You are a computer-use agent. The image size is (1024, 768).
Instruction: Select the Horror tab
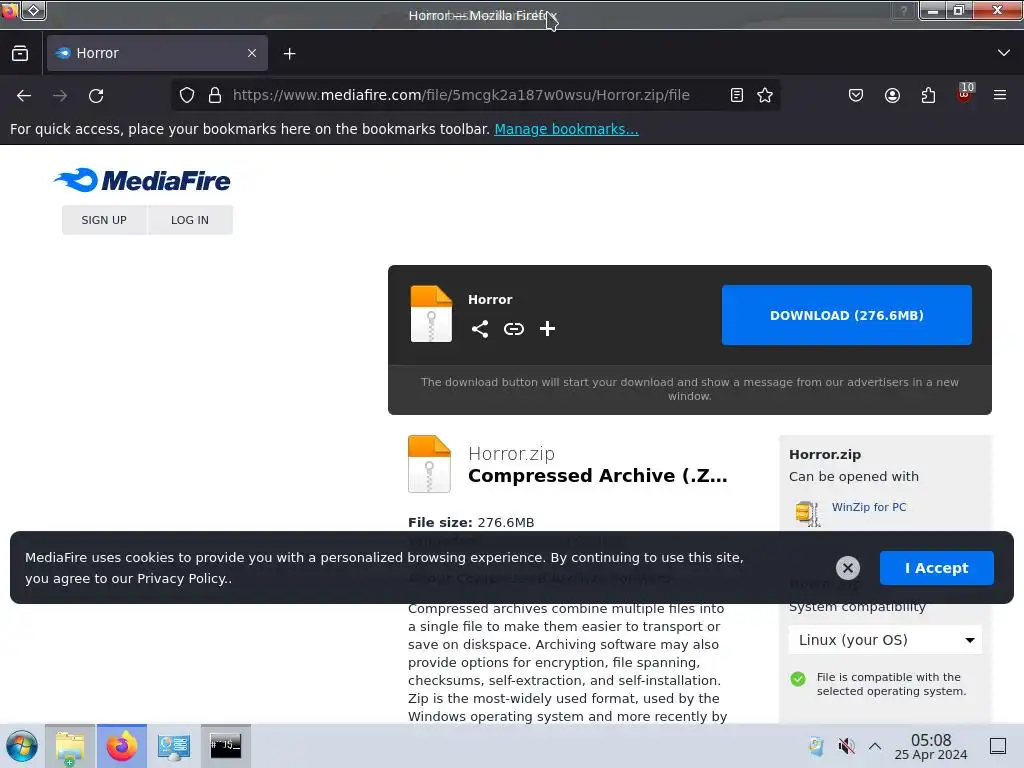click(157, 53)
